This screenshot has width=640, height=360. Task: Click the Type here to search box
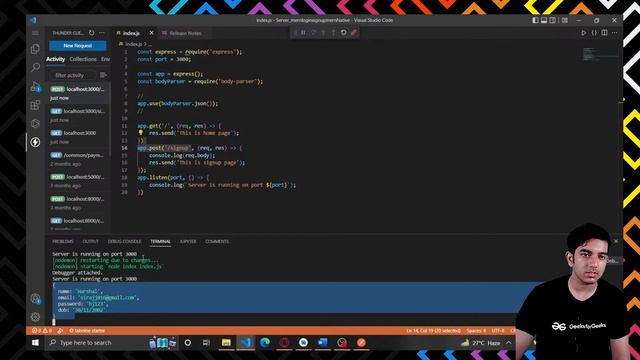98,343
